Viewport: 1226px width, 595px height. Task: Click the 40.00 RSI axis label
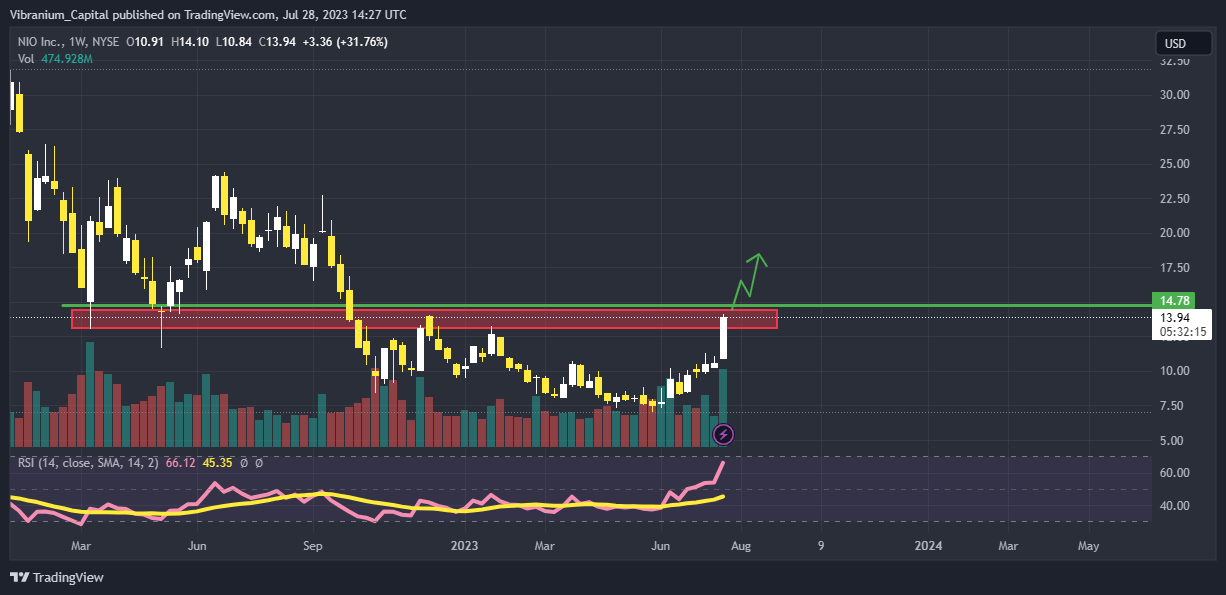pos(1175,506)
